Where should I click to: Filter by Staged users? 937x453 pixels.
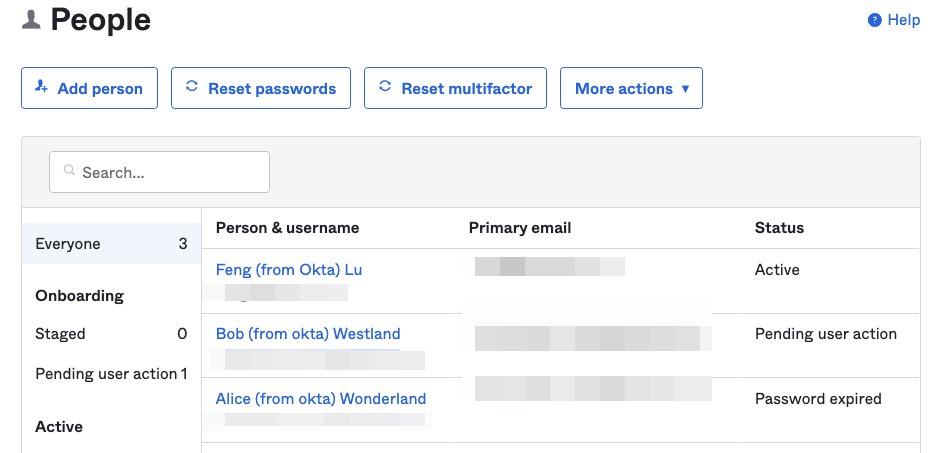tap(111, 333)
